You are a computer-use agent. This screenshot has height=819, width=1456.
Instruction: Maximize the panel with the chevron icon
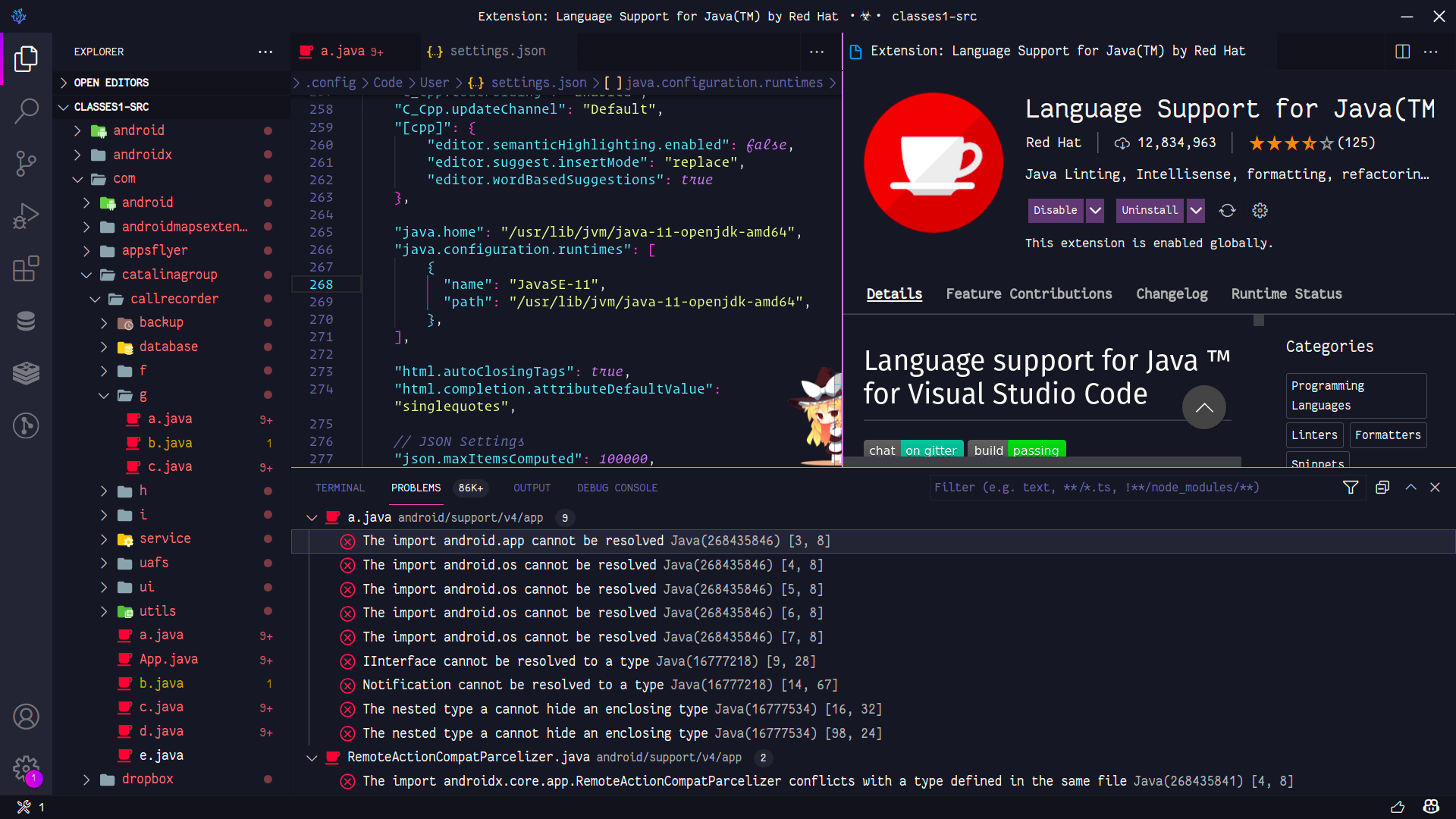coord(1410,488)
